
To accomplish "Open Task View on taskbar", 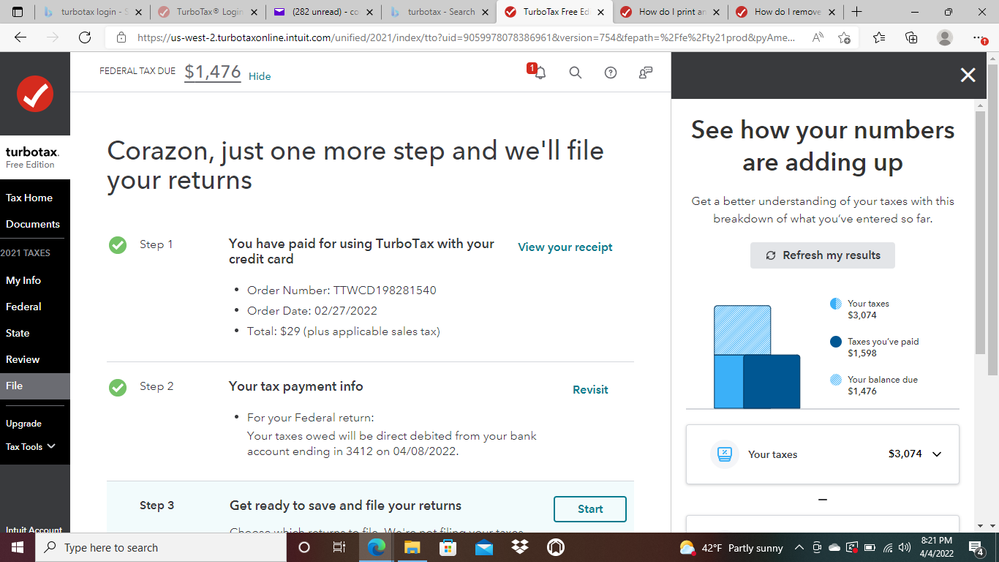I will [x=339, y=547].
